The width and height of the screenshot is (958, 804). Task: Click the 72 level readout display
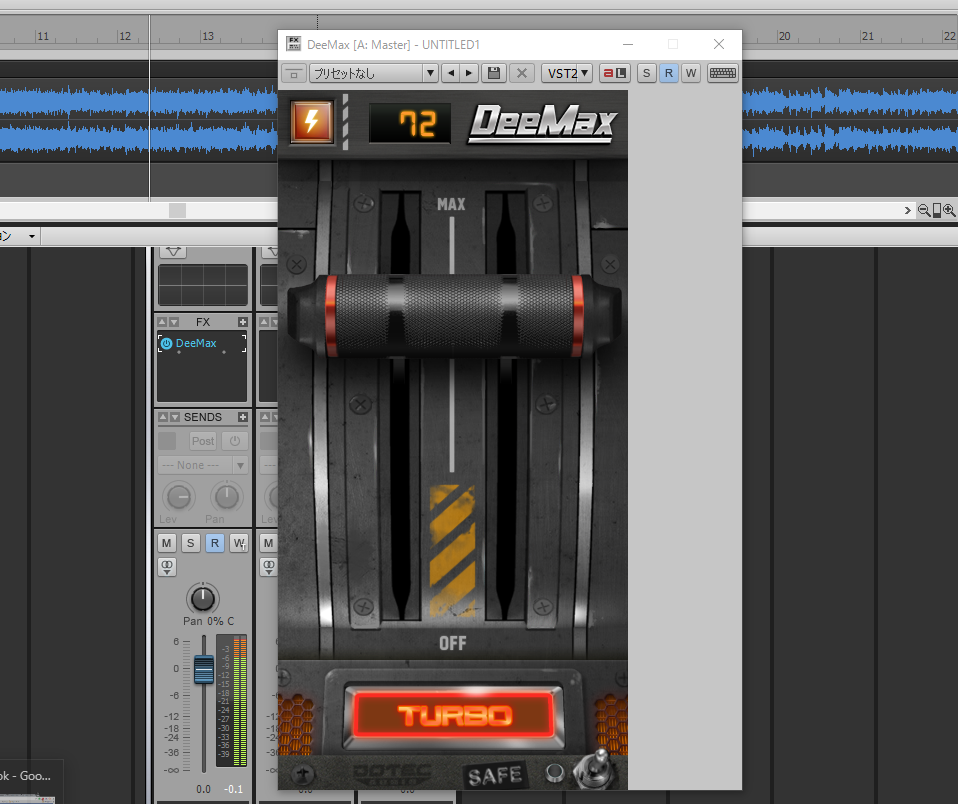[x=410, y=123]
